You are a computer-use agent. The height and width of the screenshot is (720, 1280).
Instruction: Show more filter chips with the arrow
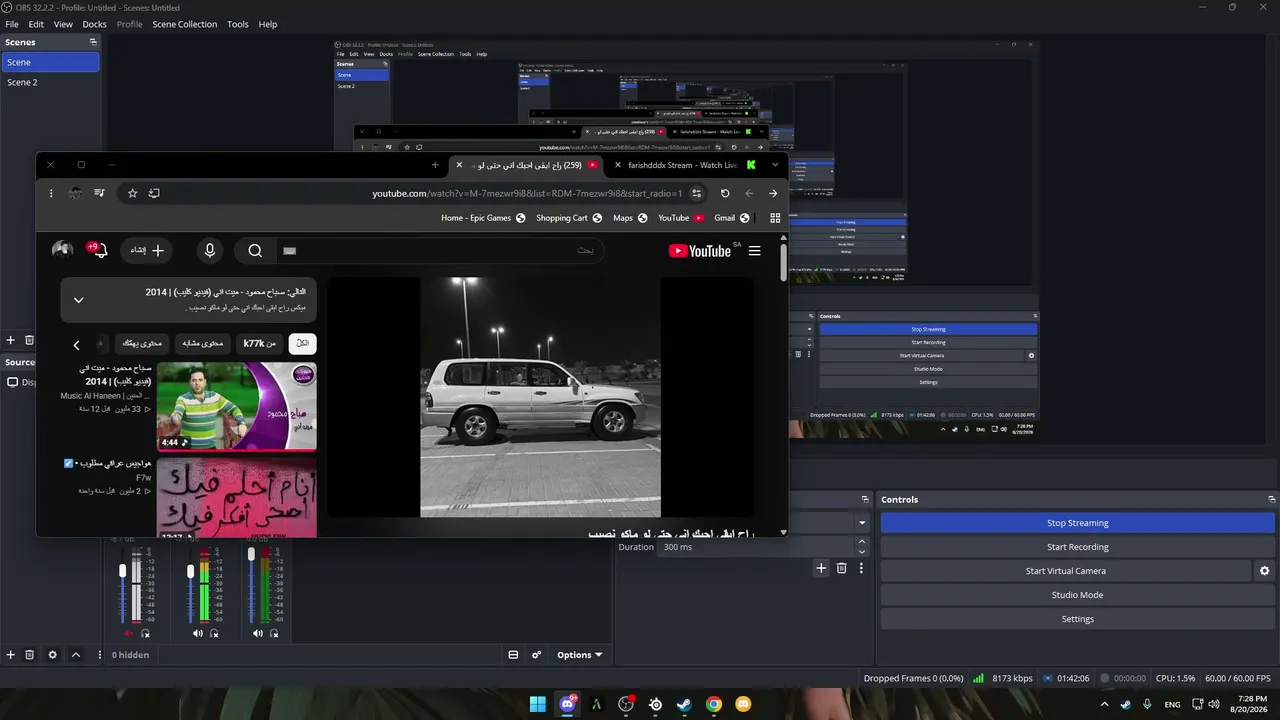tap(76, 345)
